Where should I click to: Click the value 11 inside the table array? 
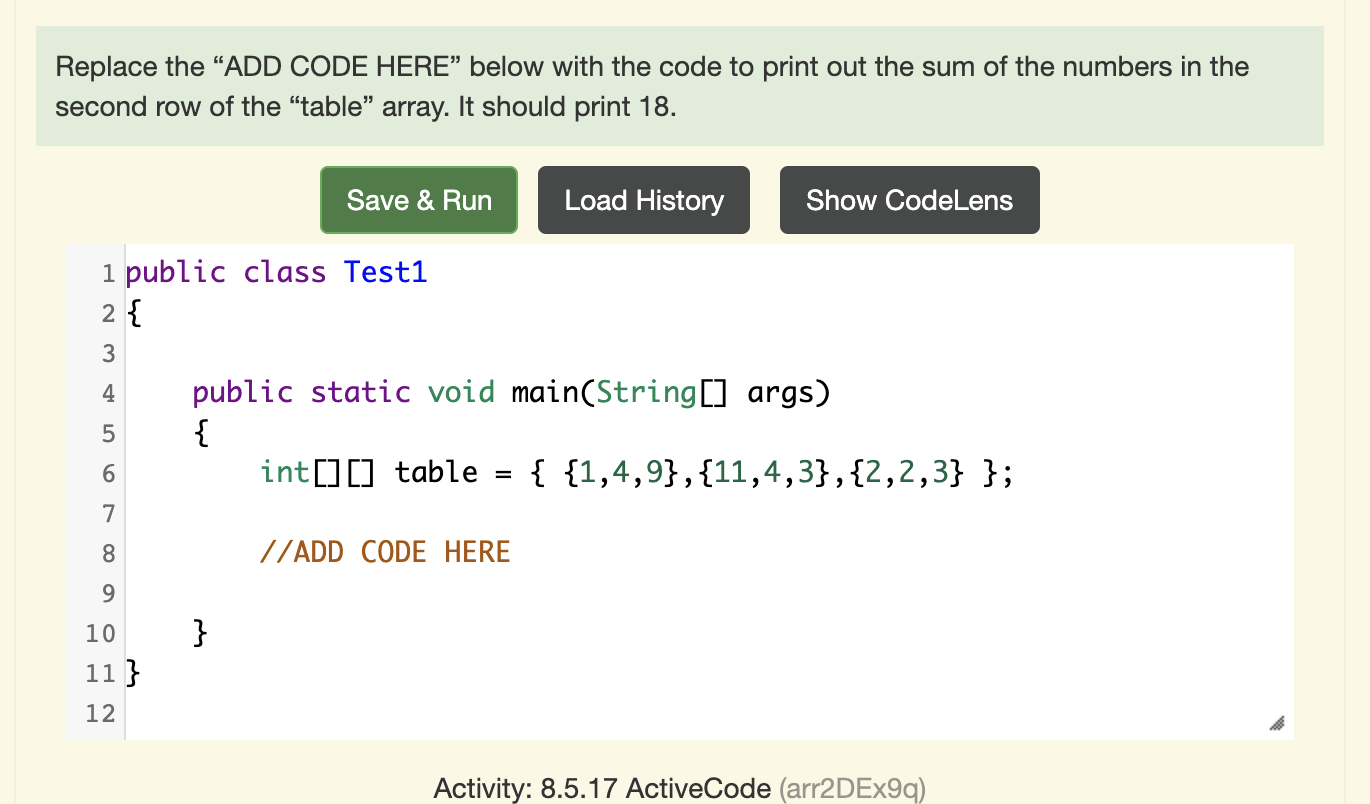pos(730,472)
